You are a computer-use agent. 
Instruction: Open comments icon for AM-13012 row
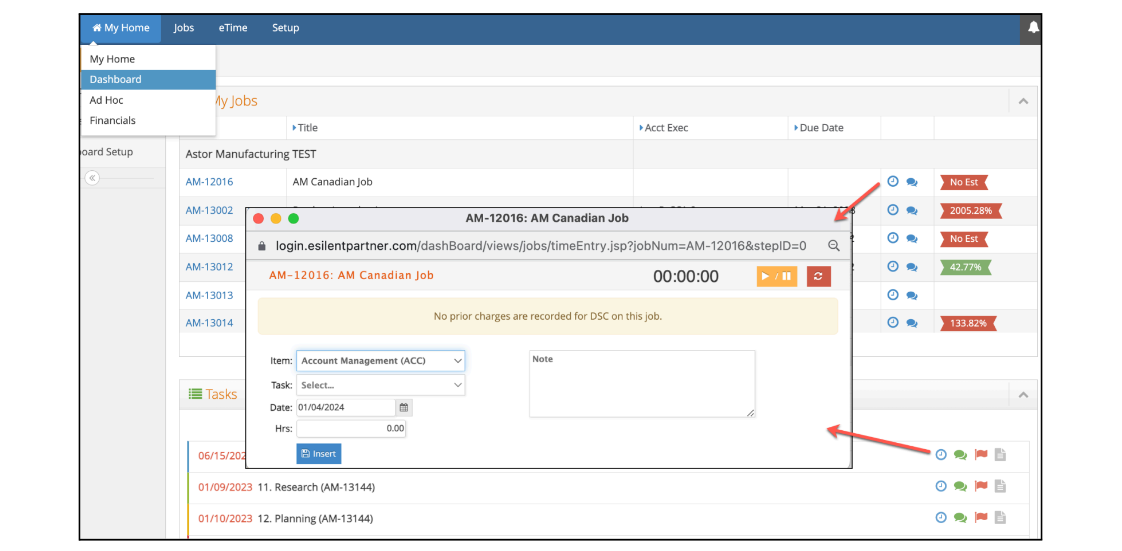coord(912,267)
